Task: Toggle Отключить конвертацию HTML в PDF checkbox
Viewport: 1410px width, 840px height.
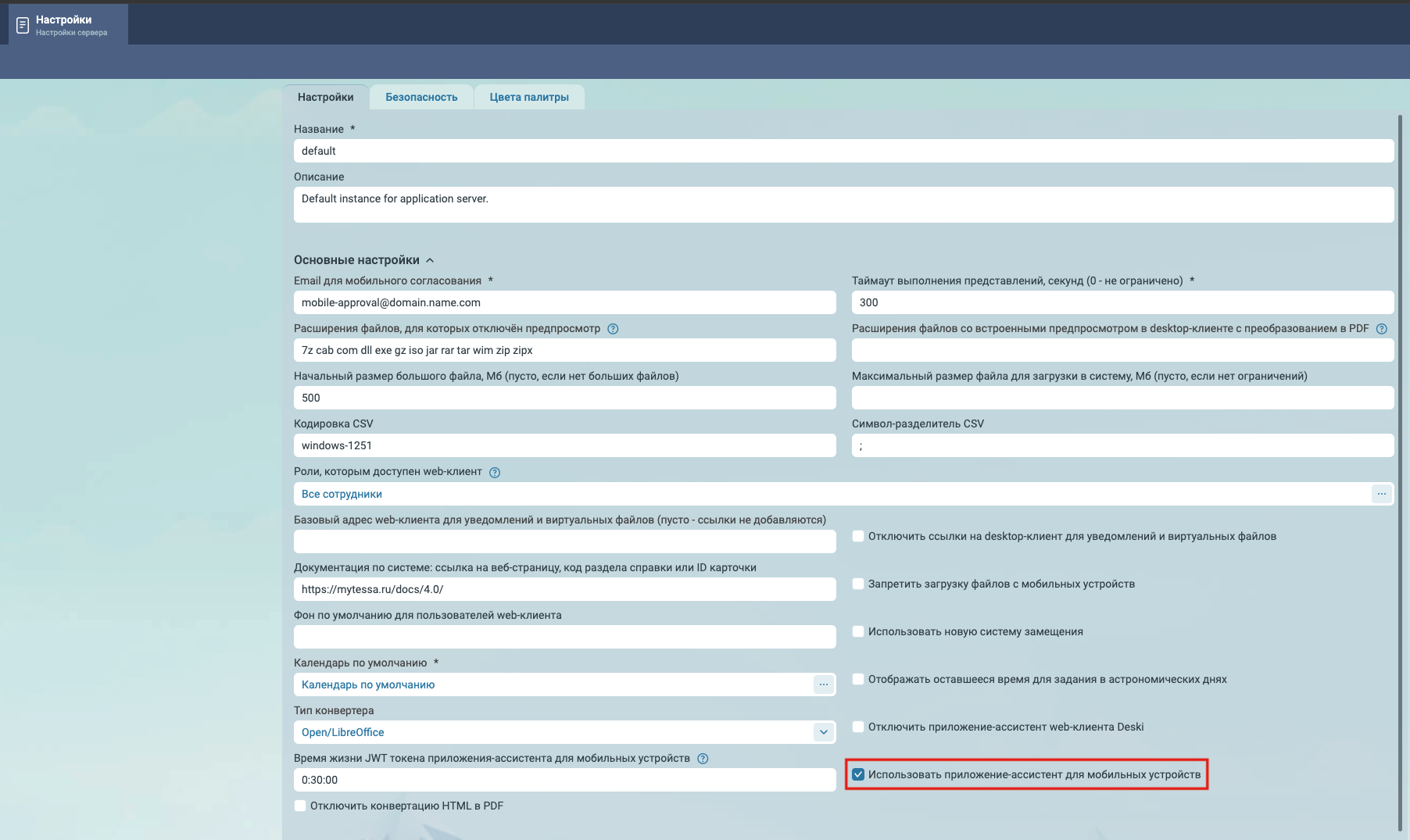Action: coord(300,806)
